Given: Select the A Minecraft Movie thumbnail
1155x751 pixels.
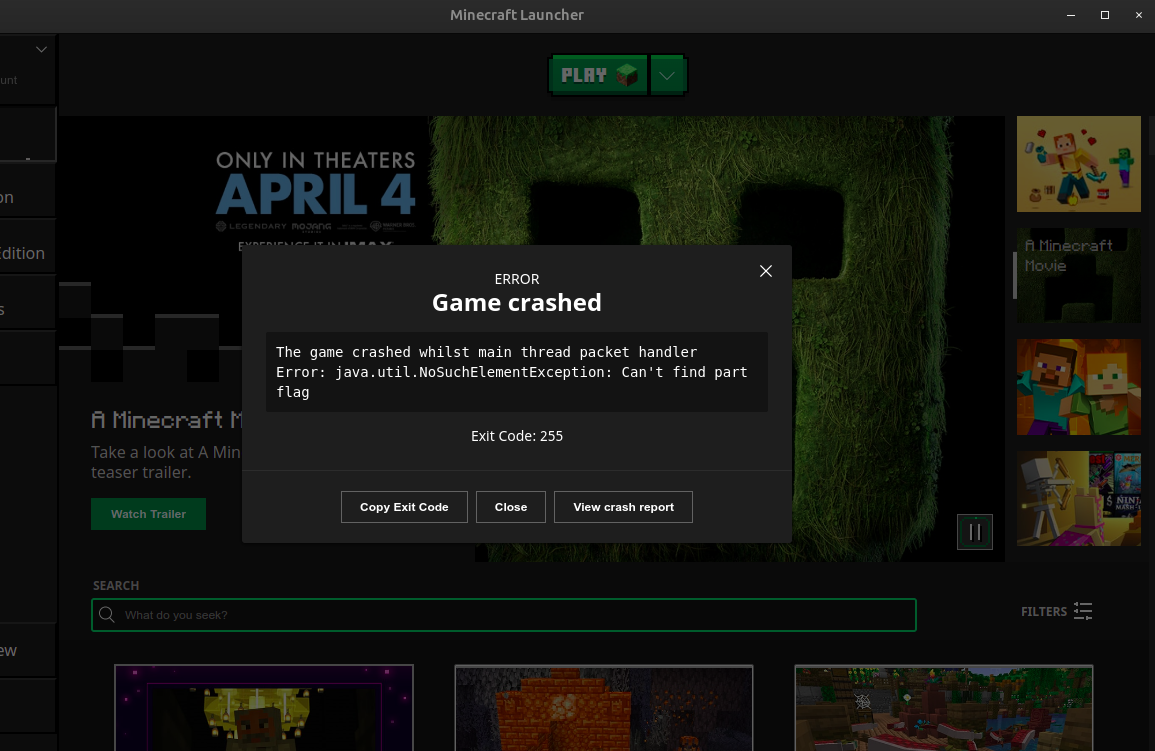Looking at the screenshot, I should [x=1078, y=275].
